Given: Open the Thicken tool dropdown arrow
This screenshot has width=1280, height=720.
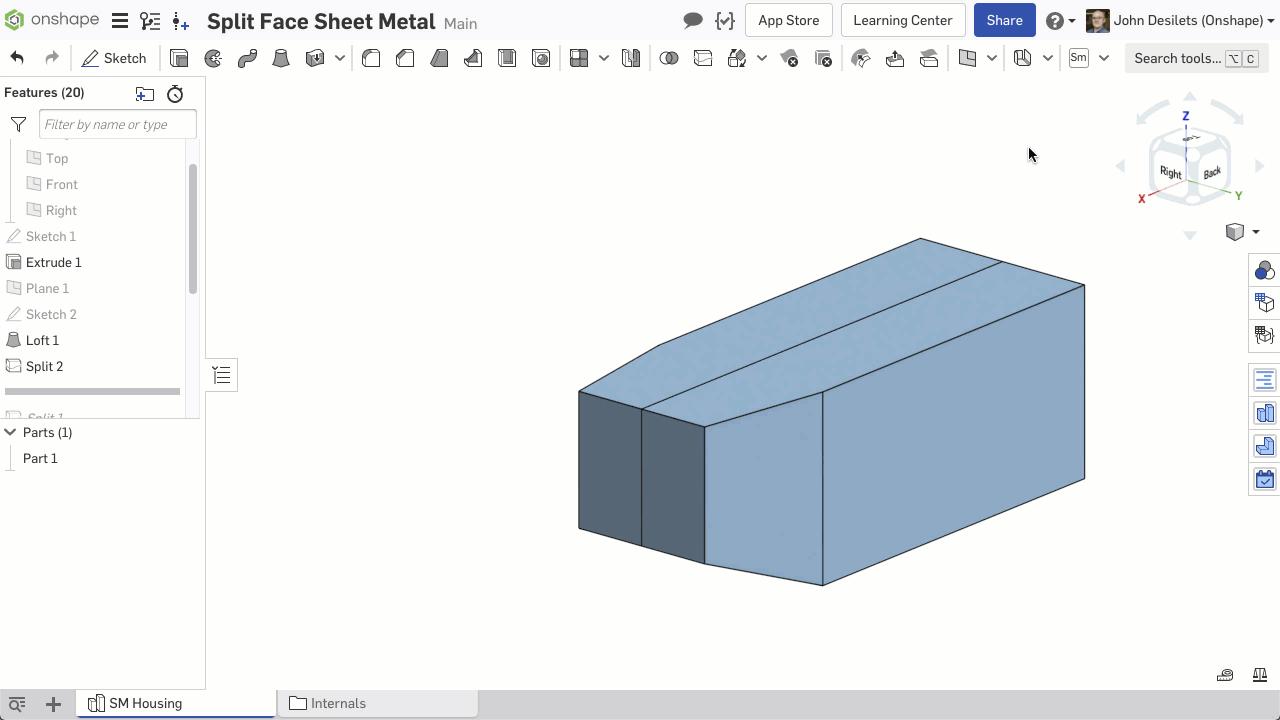Looking at the screenshot, I should [339, 58].
